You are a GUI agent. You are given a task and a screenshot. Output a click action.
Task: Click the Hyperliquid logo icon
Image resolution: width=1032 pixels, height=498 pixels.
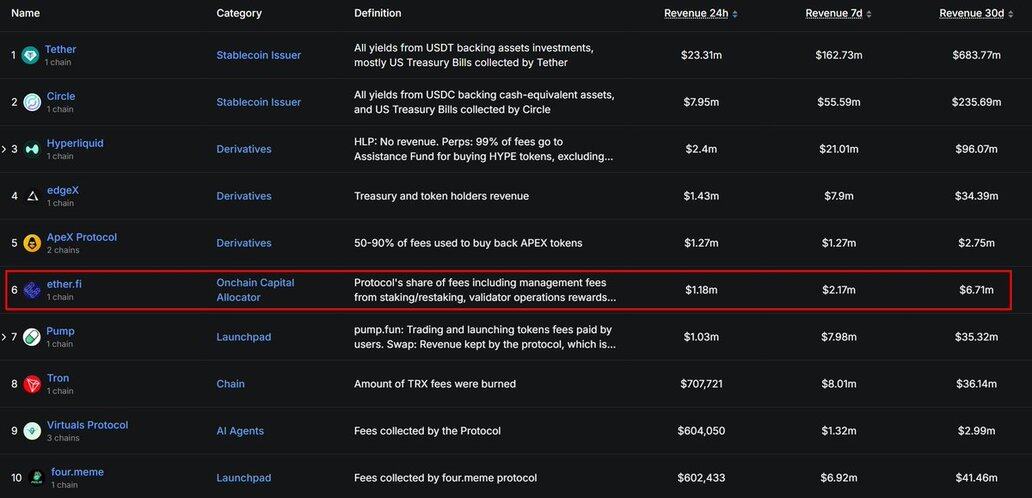(x=32, y=149)
